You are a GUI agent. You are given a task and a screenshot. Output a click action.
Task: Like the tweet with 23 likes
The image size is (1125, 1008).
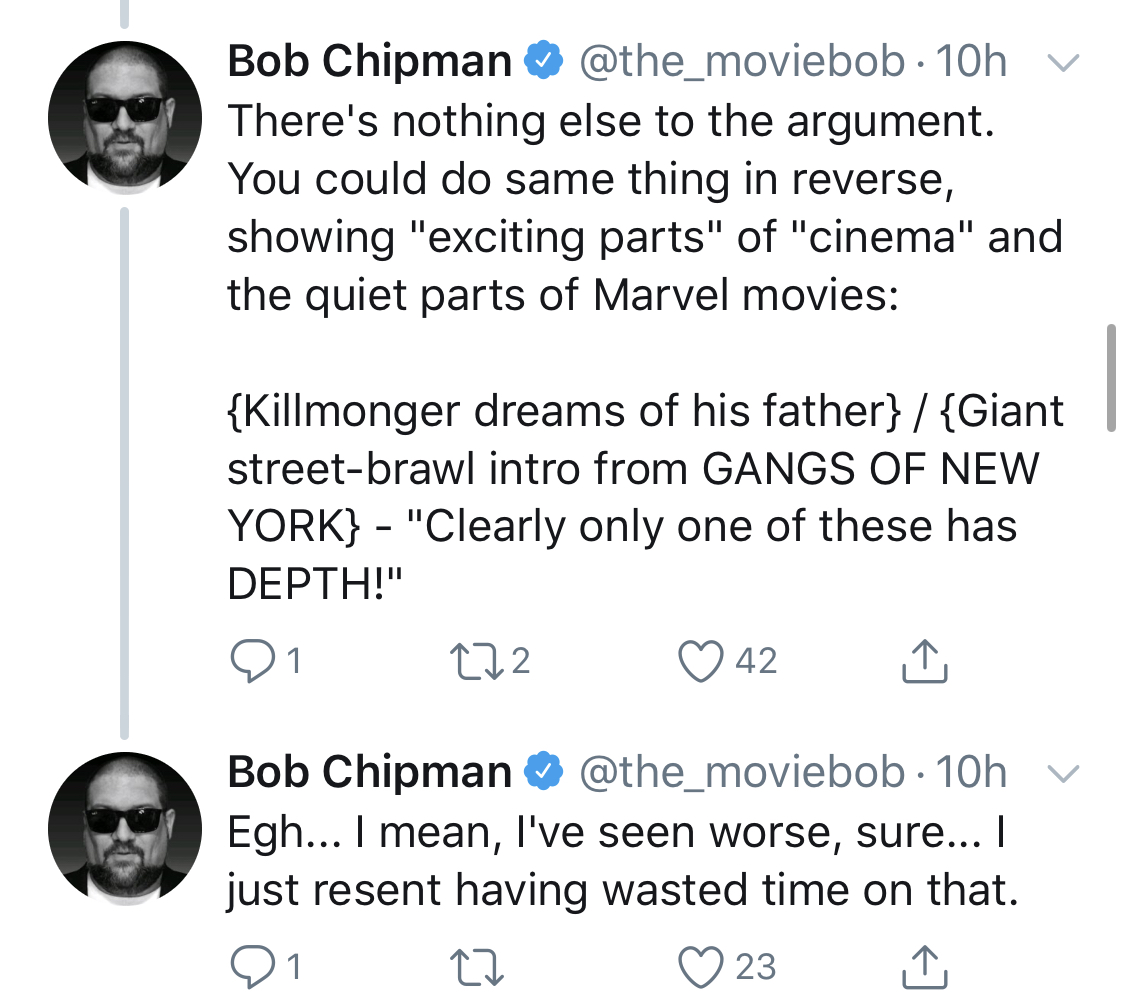700,968
